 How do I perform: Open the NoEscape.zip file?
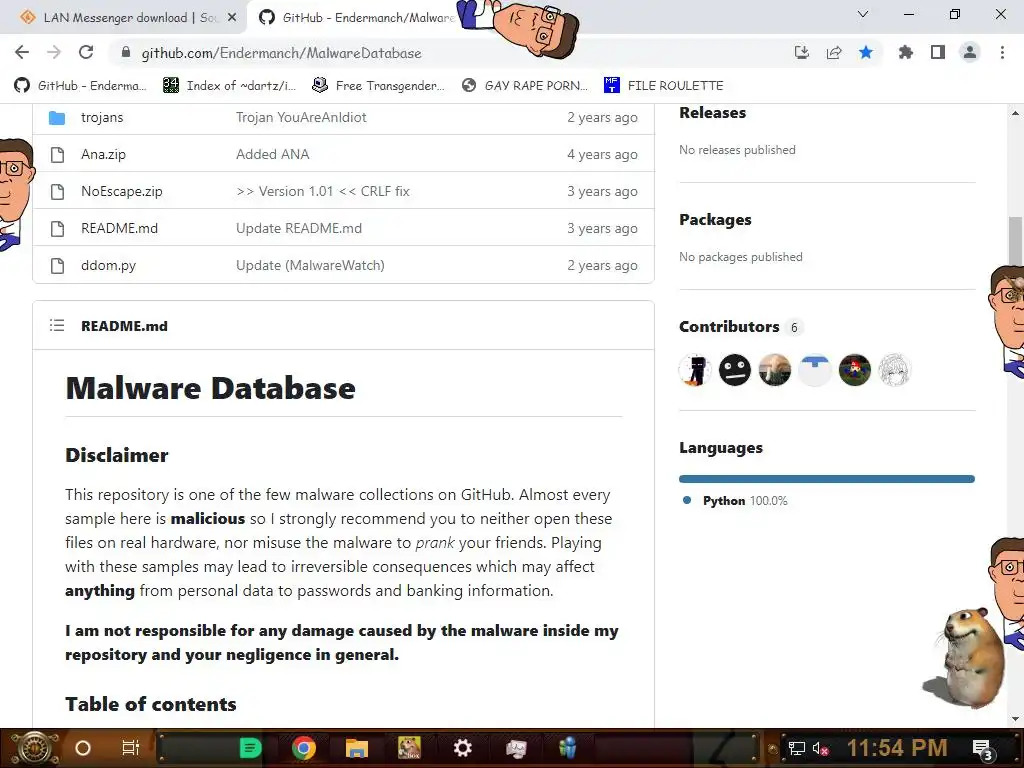[121, 191]
